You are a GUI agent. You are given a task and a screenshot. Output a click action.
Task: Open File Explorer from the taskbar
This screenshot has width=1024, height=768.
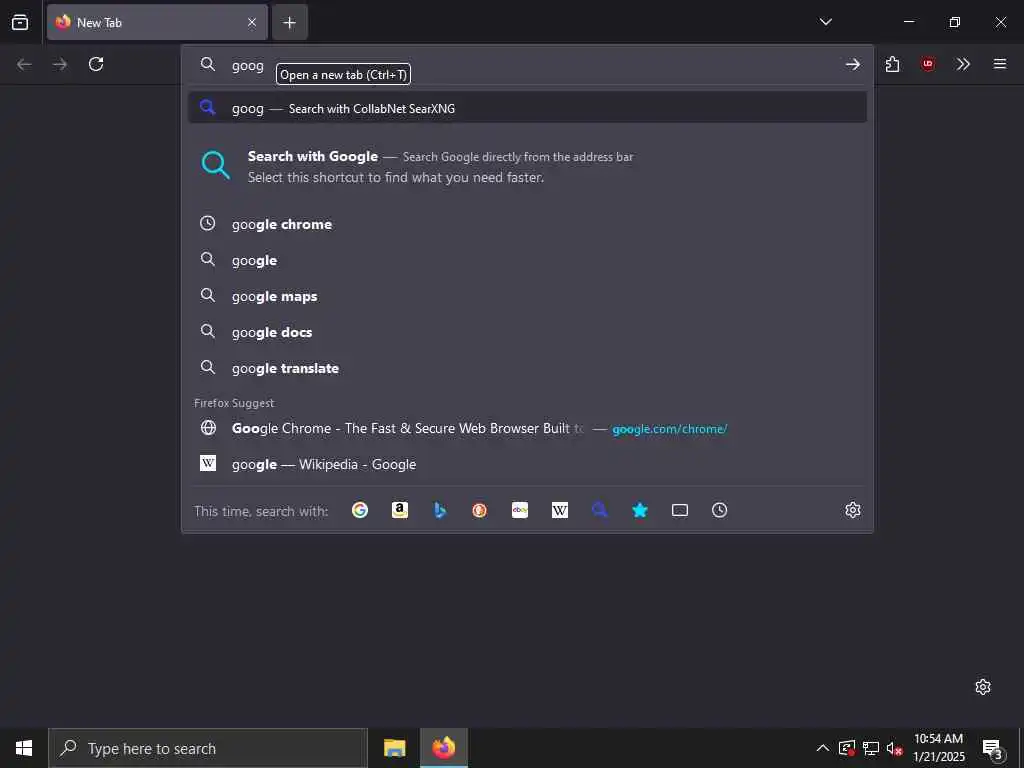(x=394, y=748)
